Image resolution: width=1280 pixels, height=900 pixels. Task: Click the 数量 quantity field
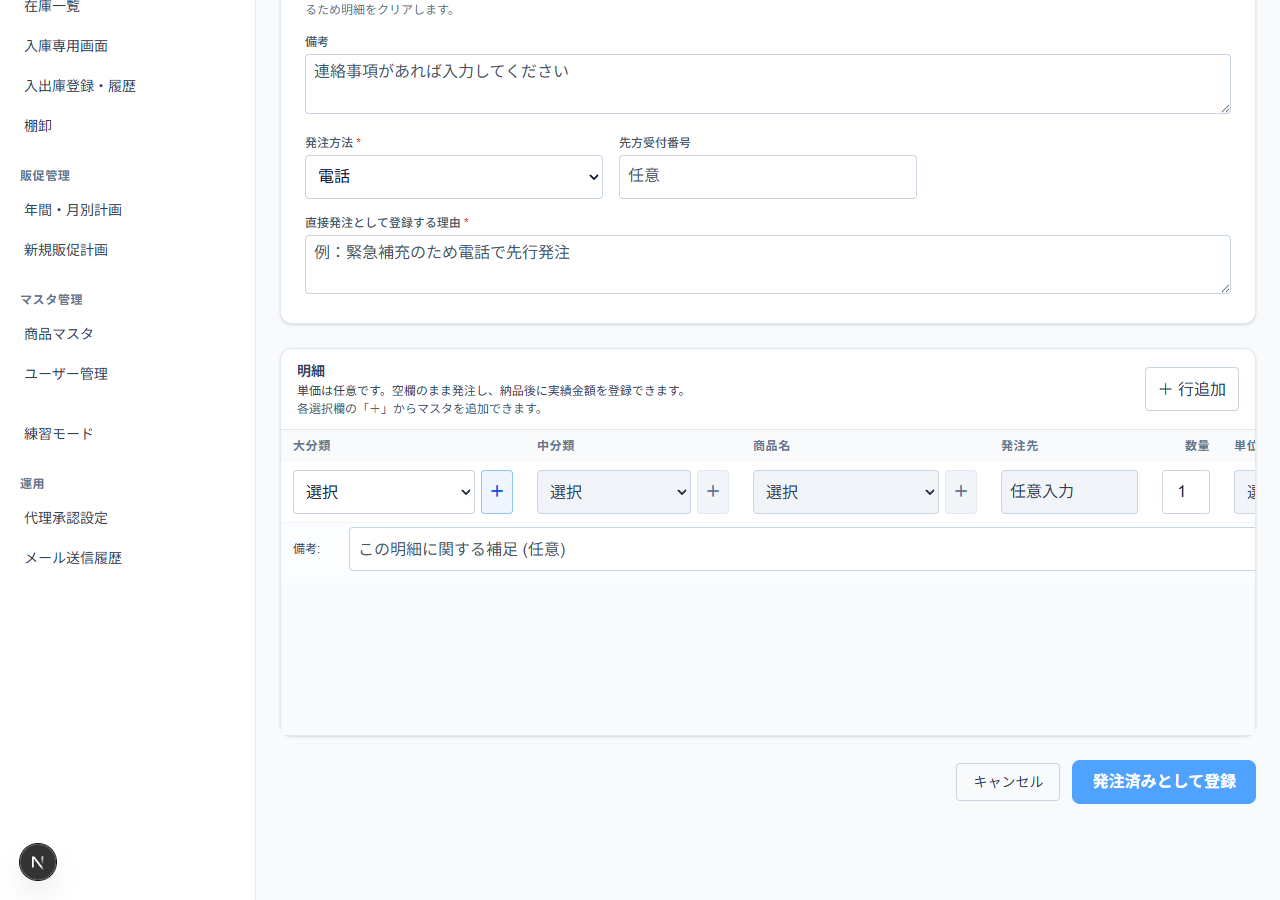1186,492
